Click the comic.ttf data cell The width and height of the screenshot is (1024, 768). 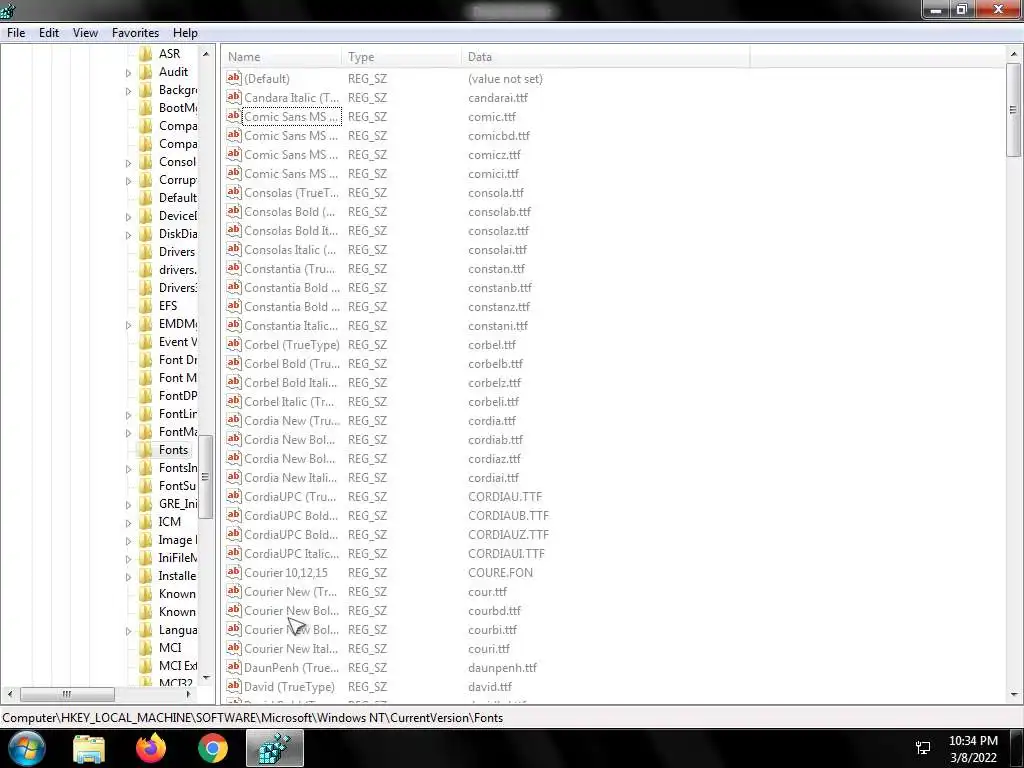point(492,117)
